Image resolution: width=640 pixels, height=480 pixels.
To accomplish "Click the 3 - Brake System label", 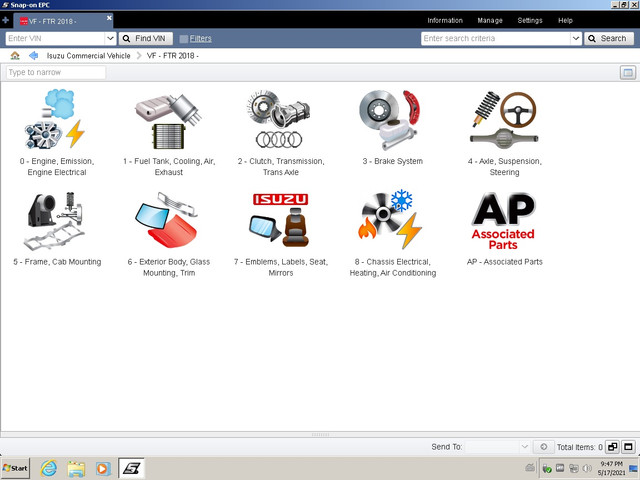I will point(393,161).
